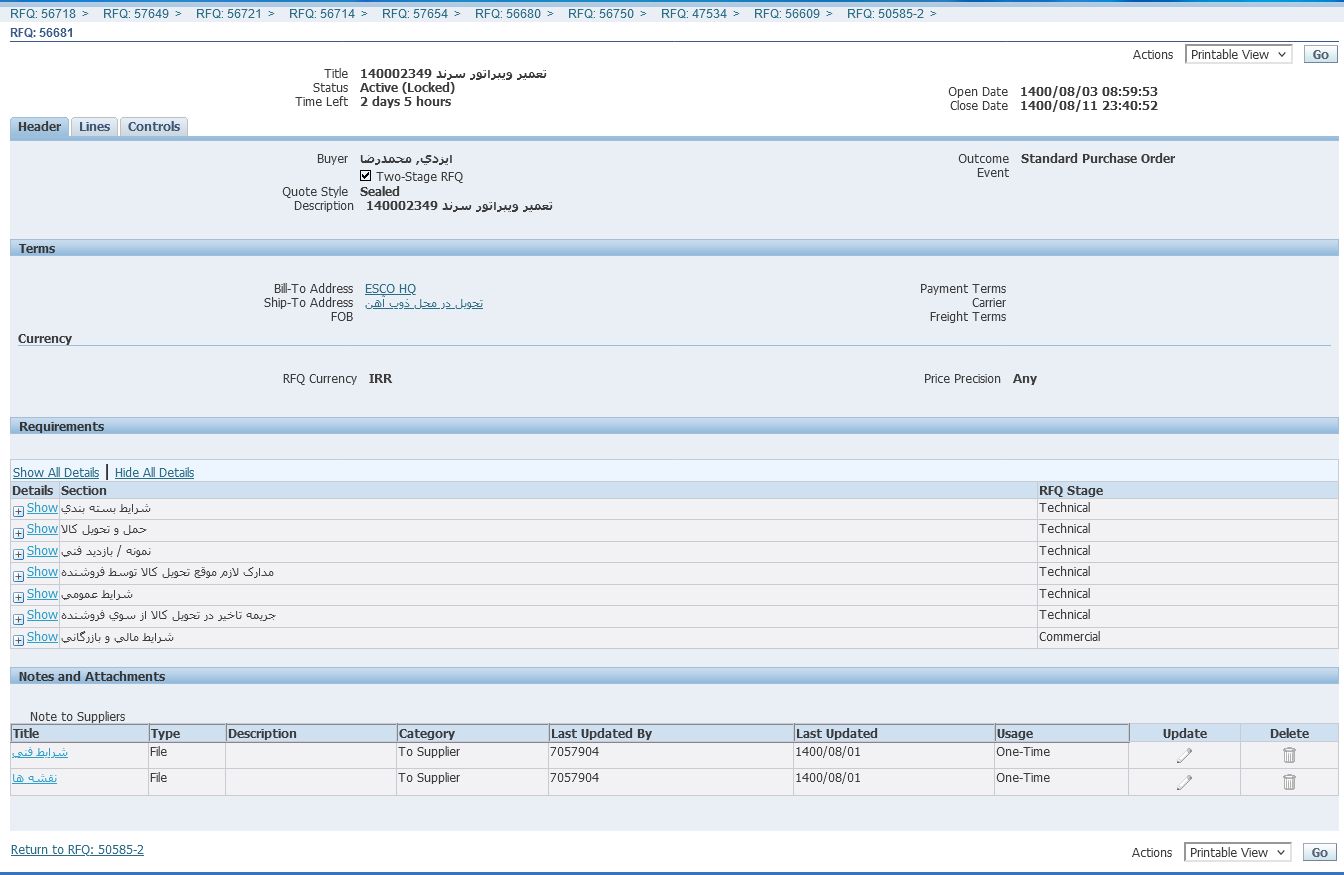Delete the second attachment using the trash icon
The height and width of the screenshot is (875, 1344).
click(1289, 782)
